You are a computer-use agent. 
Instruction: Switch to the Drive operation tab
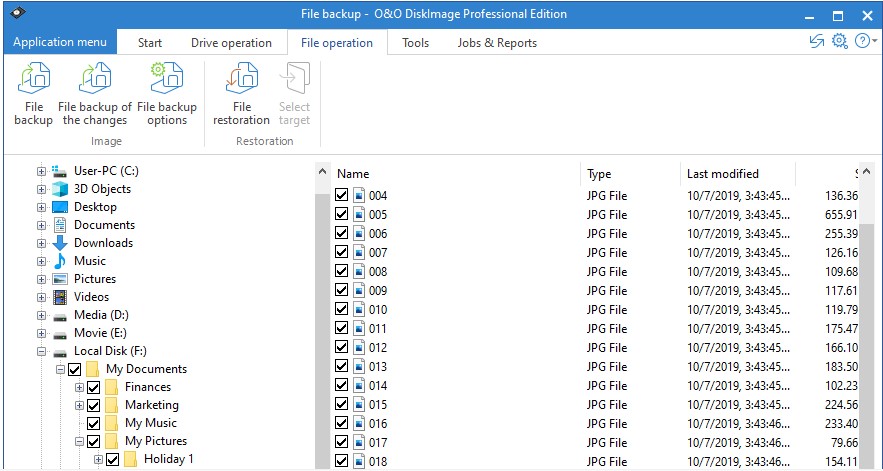(231, 43)
